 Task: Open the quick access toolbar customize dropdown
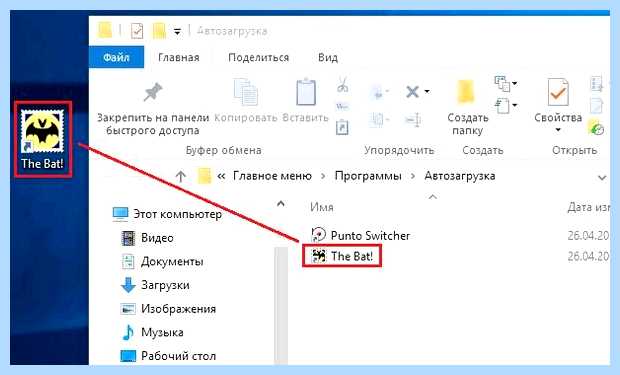178,32
